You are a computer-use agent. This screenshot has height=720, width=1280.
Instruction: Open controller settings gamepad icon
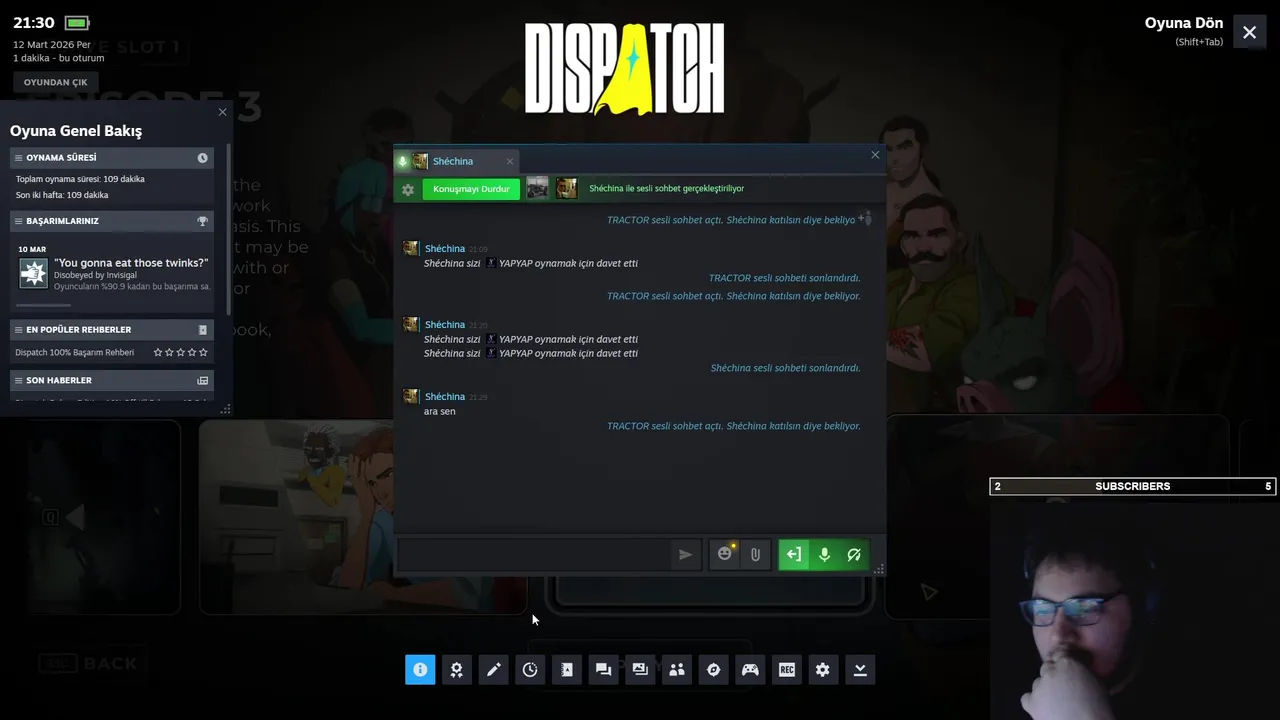point(750,670)
